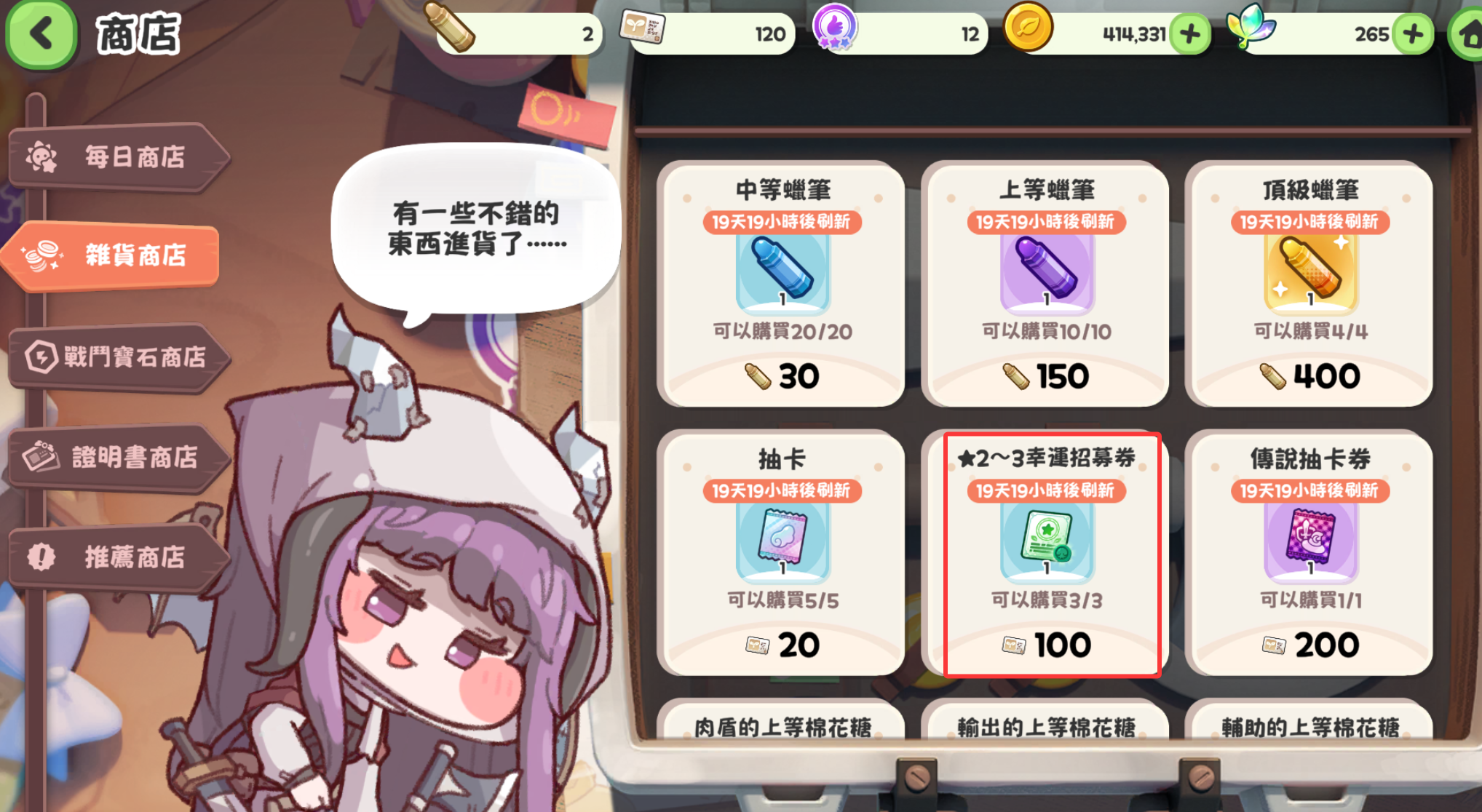
Task: Tap the purple thumbs-up badge icon
Action: [835, 27]
